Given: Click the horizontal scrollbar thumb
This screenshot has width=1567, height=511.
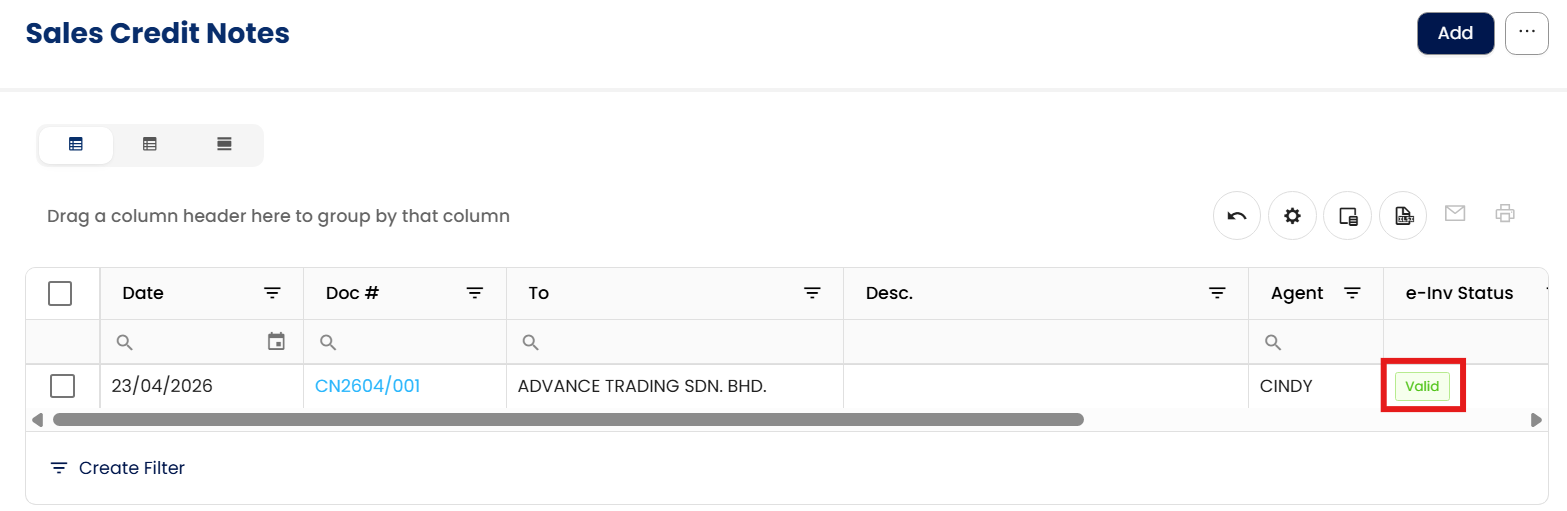Looking at the screenshot, I should tap(568, 420).
